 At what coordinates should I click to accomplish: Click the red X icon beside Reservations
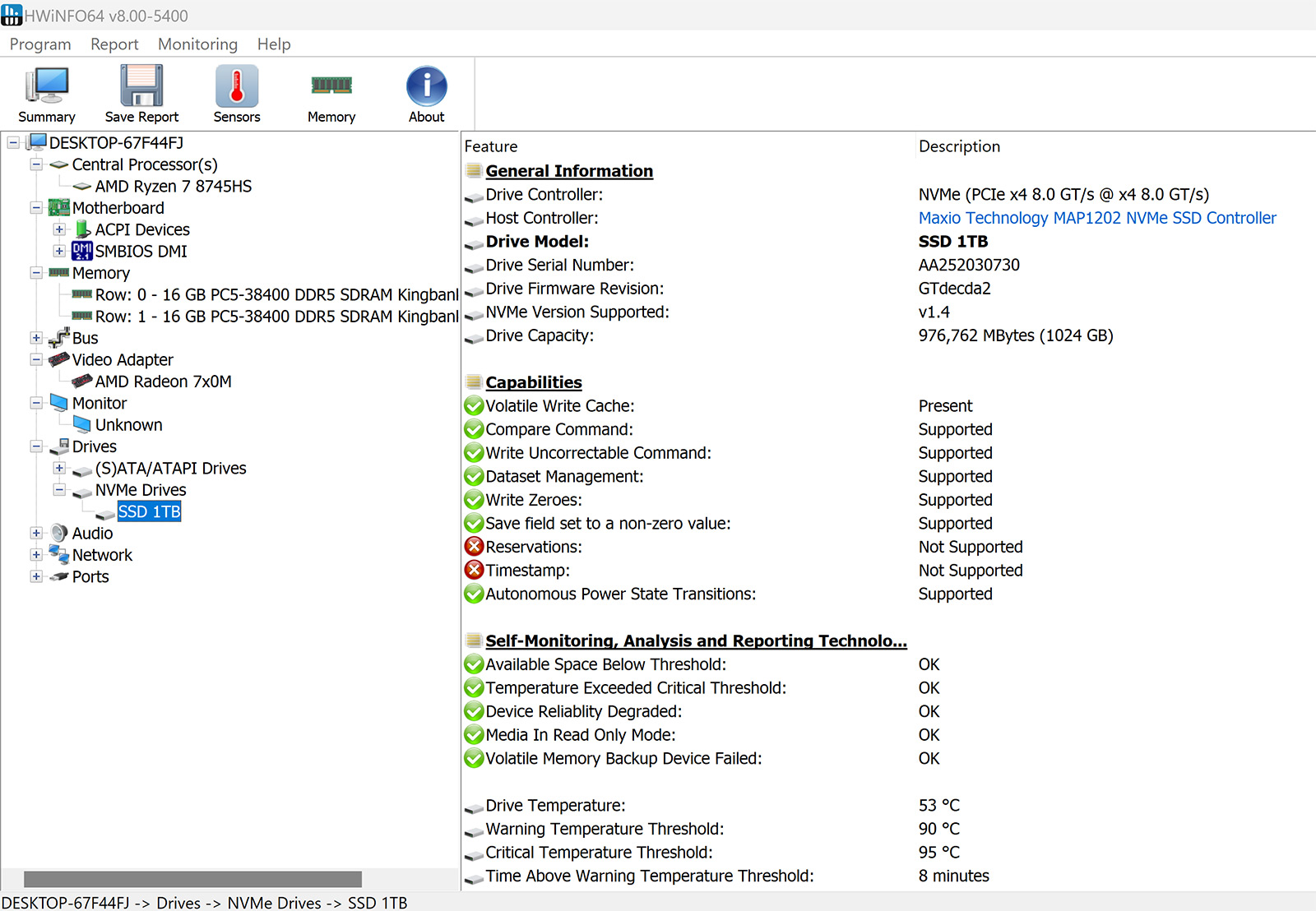[x=474, y=546]
